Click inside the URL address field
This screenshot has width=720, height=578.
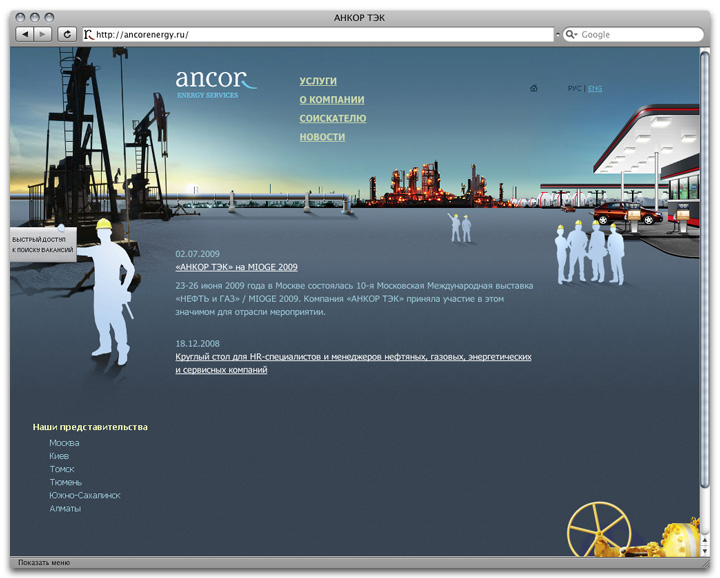point(320,34)
